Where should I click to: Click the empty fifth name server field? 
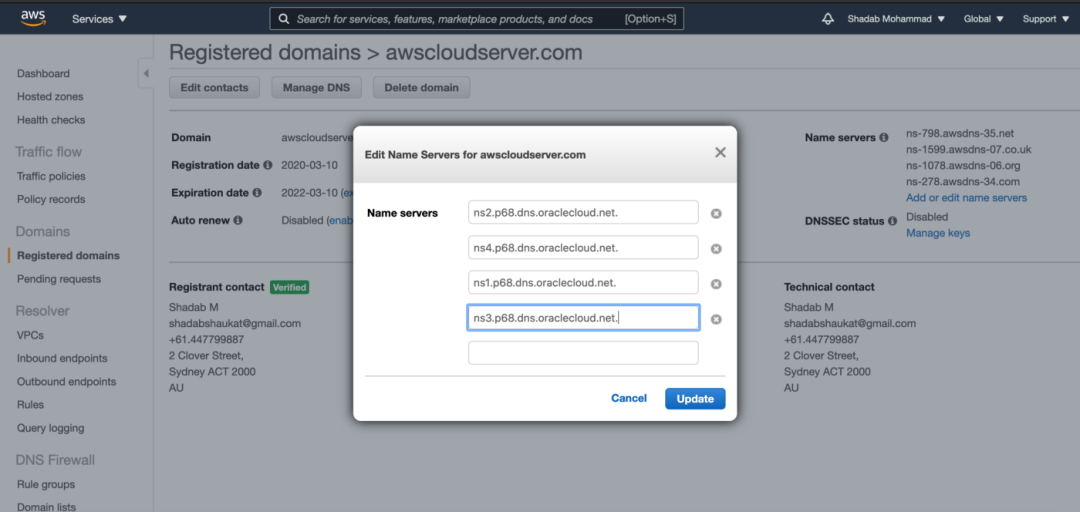583,353
